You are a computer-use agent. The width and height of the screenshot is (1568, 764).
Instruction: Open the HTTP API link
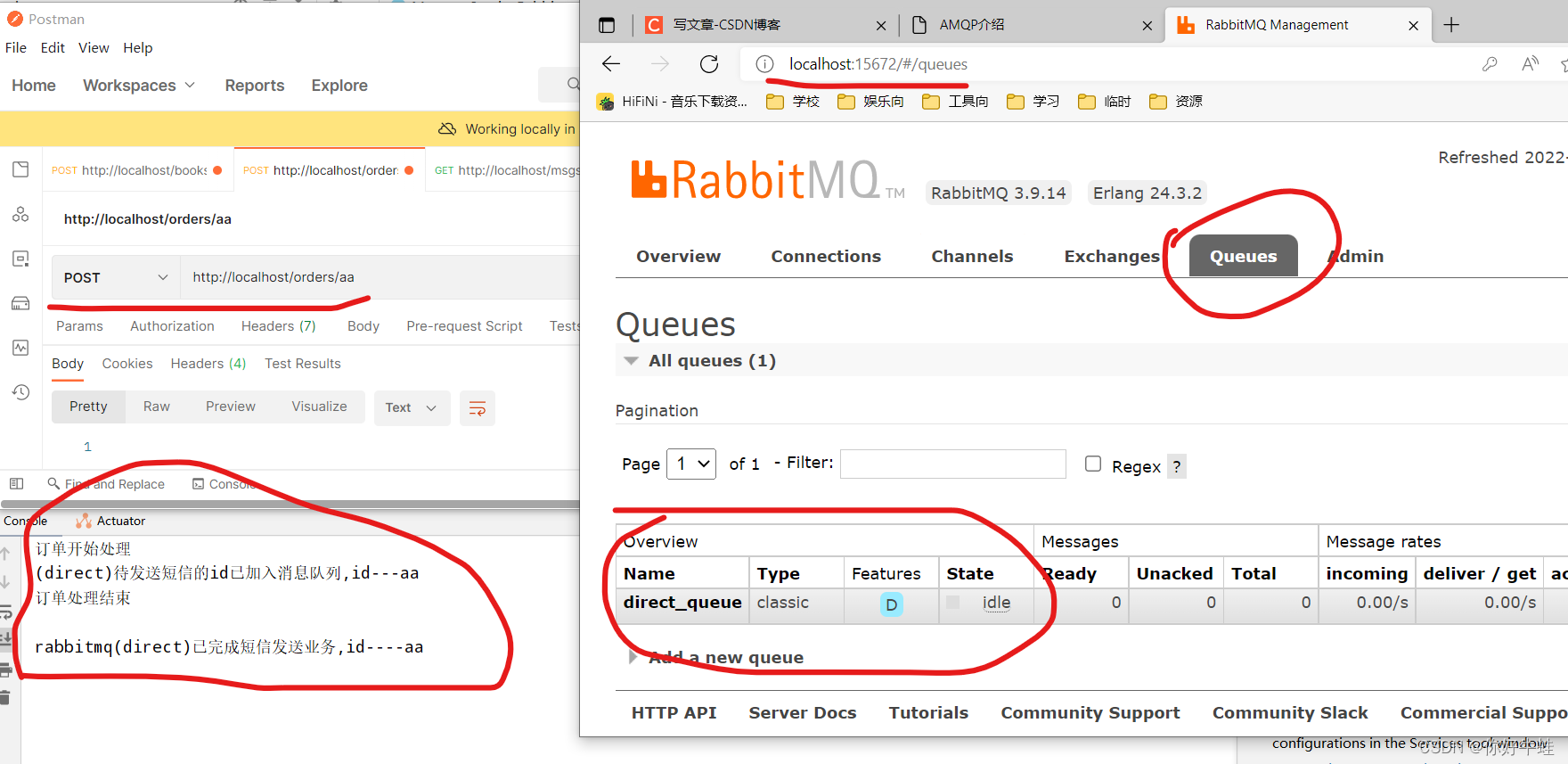click(674, 713)
